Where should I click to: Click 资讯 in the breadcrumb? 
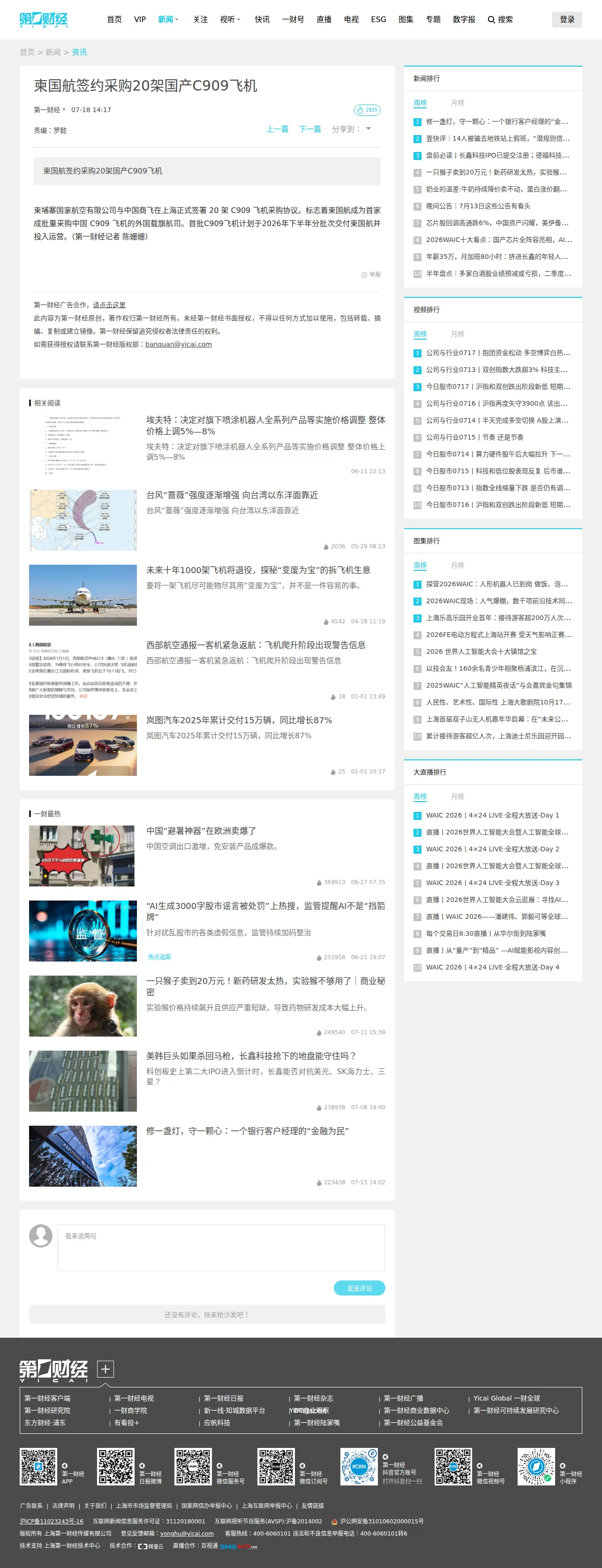click(79, 53)
